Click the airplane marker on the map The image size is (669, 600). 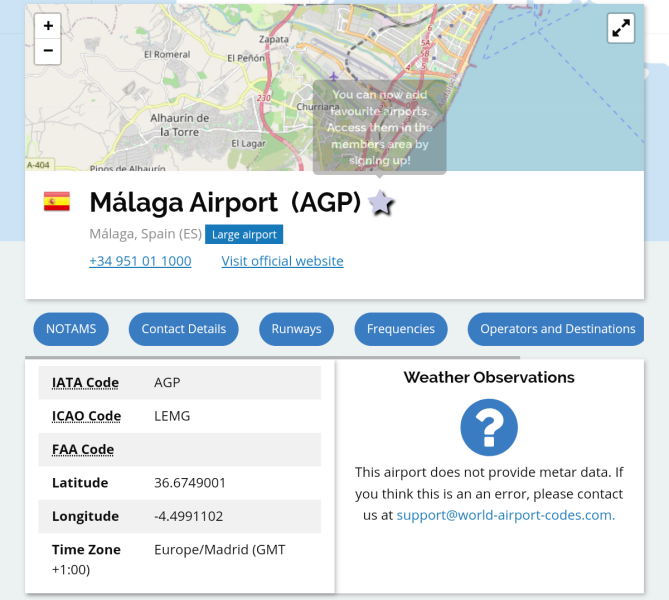coord(333,76)
